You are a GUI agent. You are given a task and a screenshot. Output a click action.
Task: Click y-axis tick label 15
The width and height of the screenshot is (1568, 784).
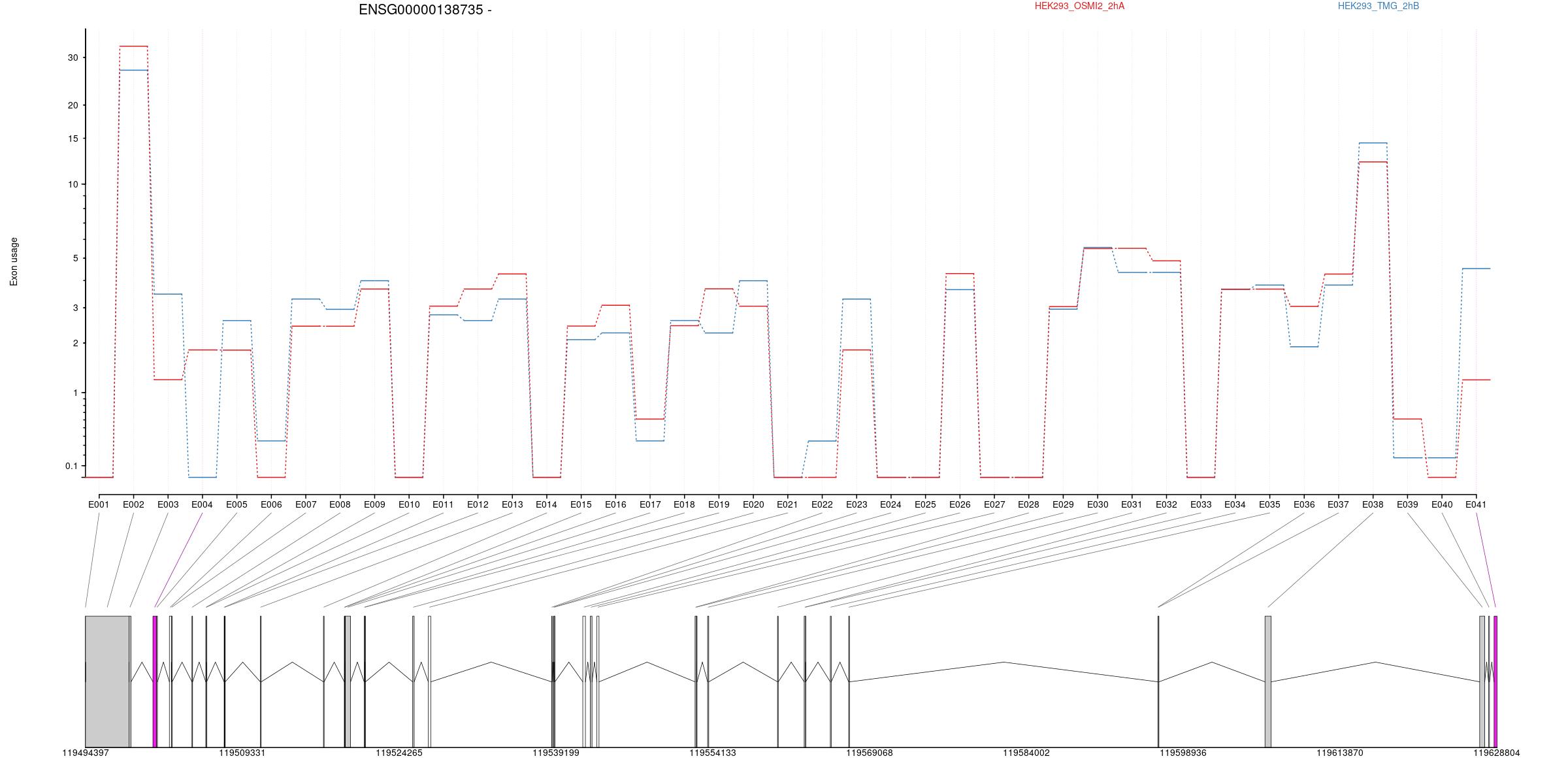point(73,139)
